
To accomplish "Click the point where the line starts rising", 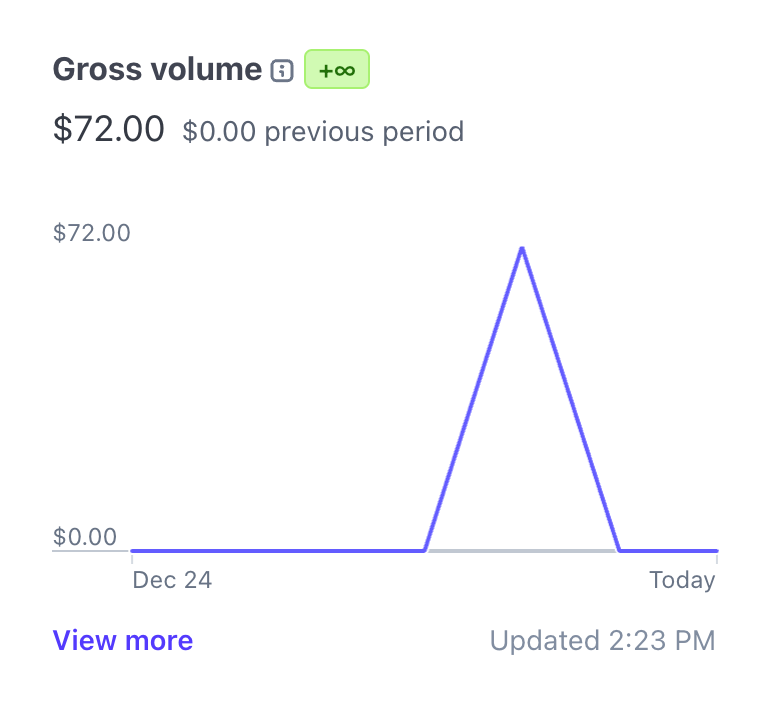I will coord(425,550).
